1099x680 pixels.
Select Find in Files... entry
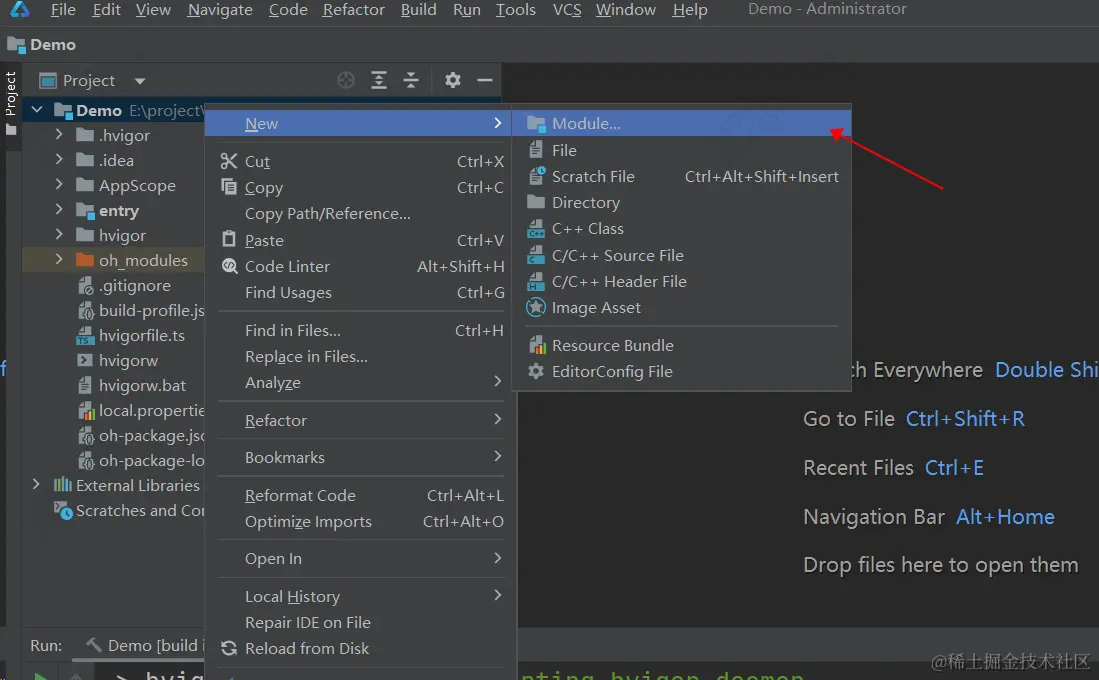tap(360, 330)
